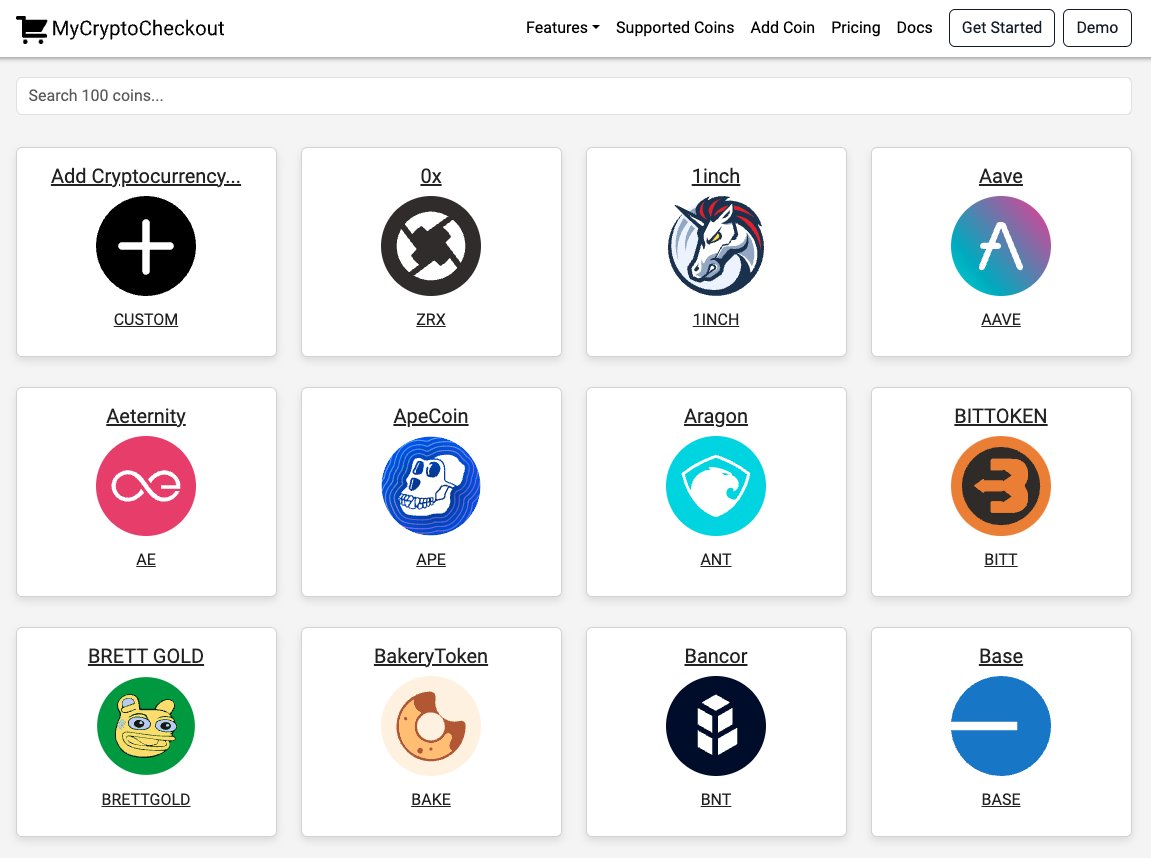Open the ApeCoin title link

coord(431,416)
